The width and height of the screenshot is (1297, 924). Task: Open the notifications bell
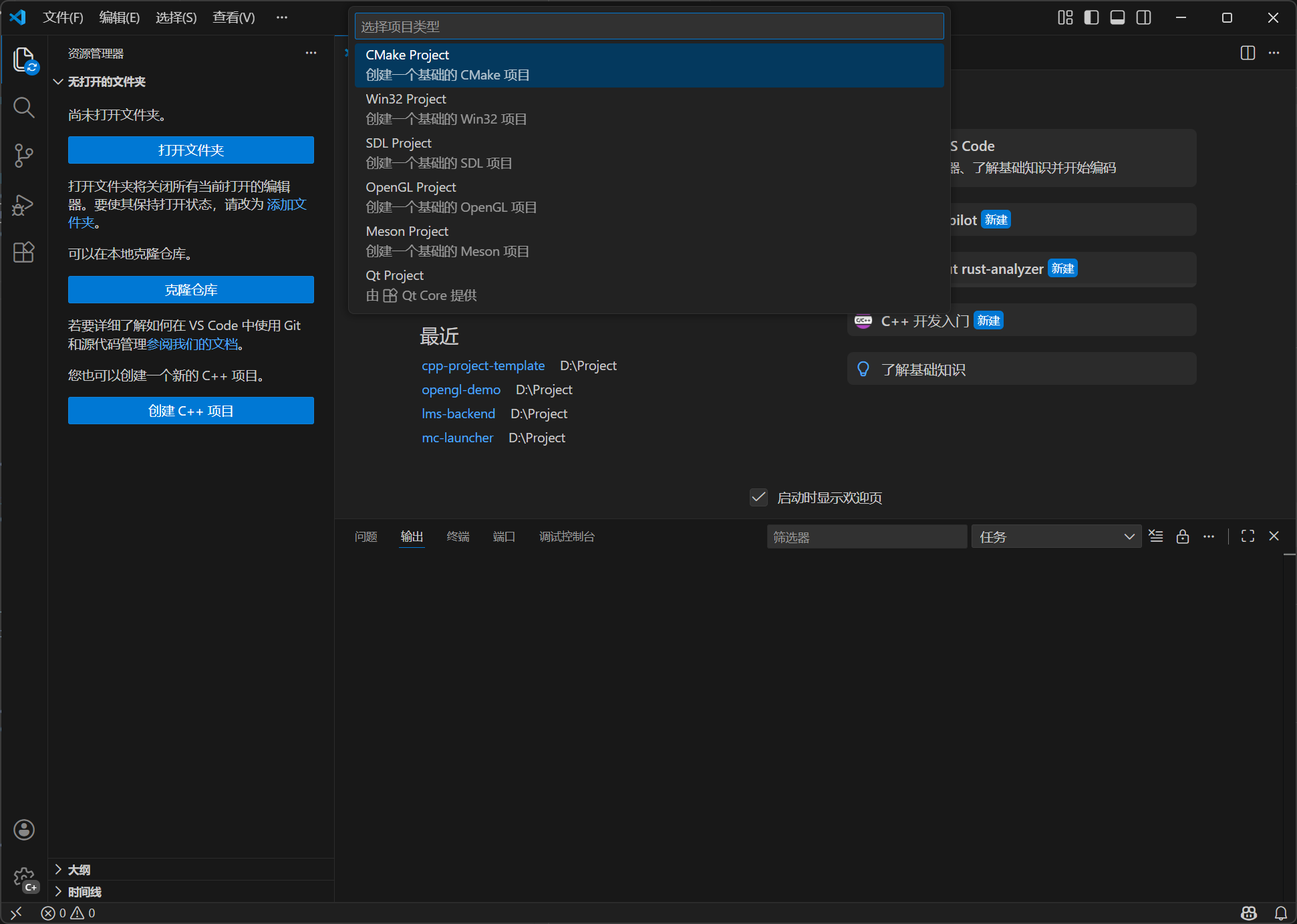point(1280,913)
